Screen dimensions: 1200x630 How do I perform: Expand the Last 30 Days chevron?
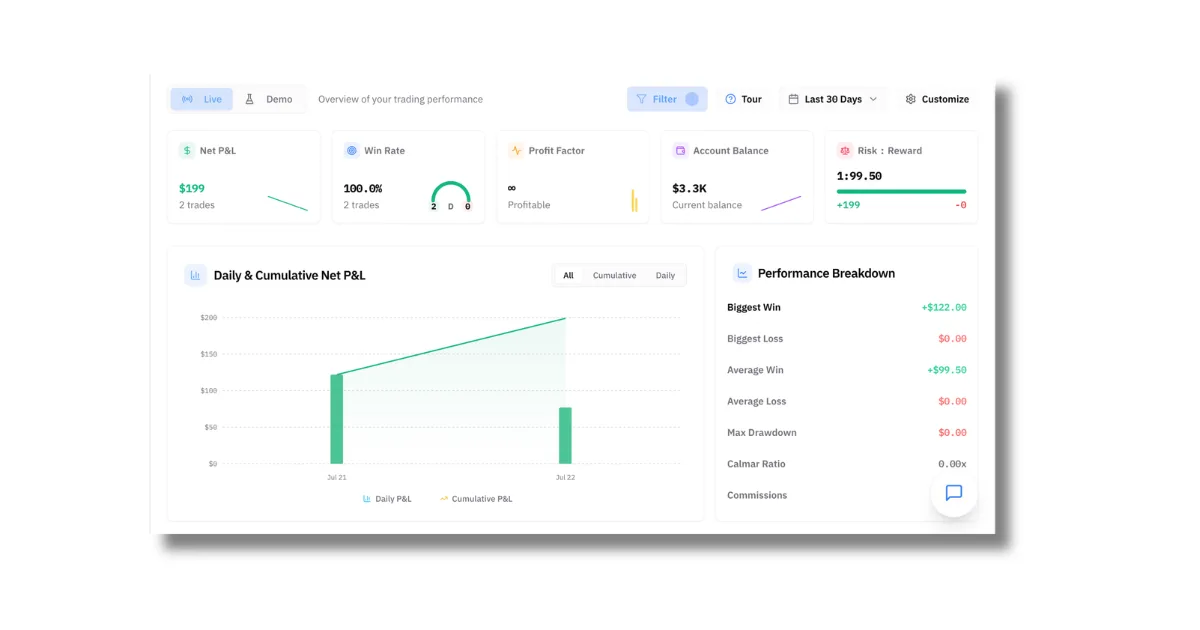click(x=873, y=99)
